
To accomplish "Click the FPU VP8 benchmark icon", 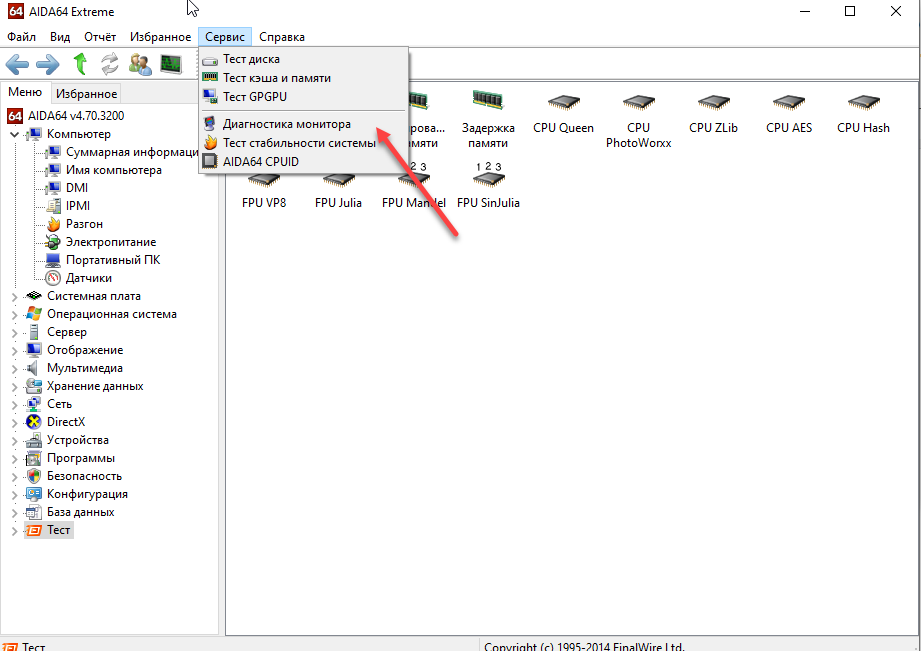I will click(x=264, y=180).
